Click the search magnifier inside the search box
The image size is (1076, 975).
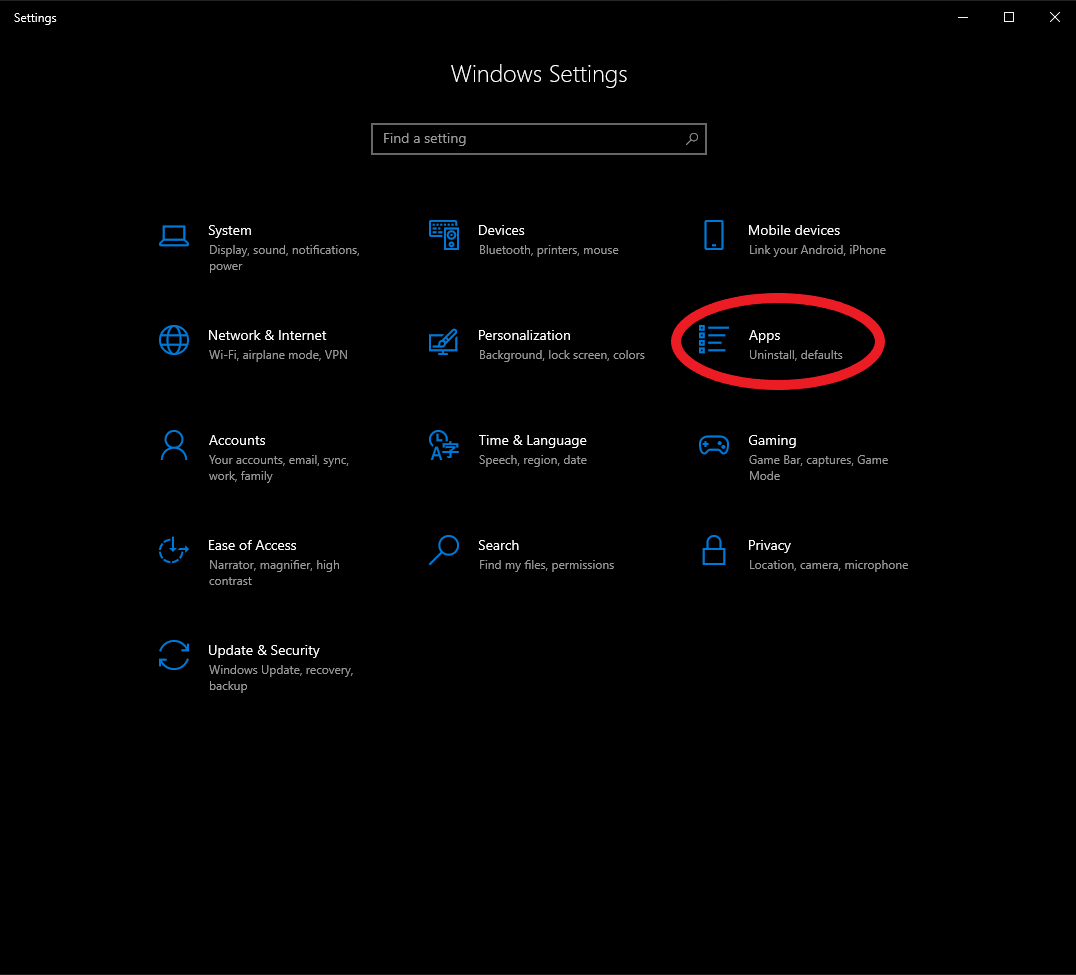point(692,139)
